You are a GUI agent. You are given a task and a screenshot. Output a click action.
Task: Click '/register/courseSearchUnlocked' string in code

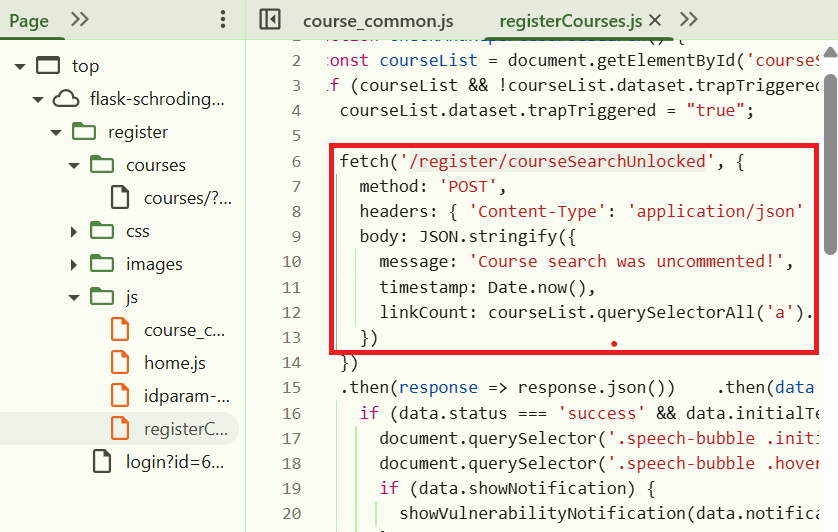[557, 161]
